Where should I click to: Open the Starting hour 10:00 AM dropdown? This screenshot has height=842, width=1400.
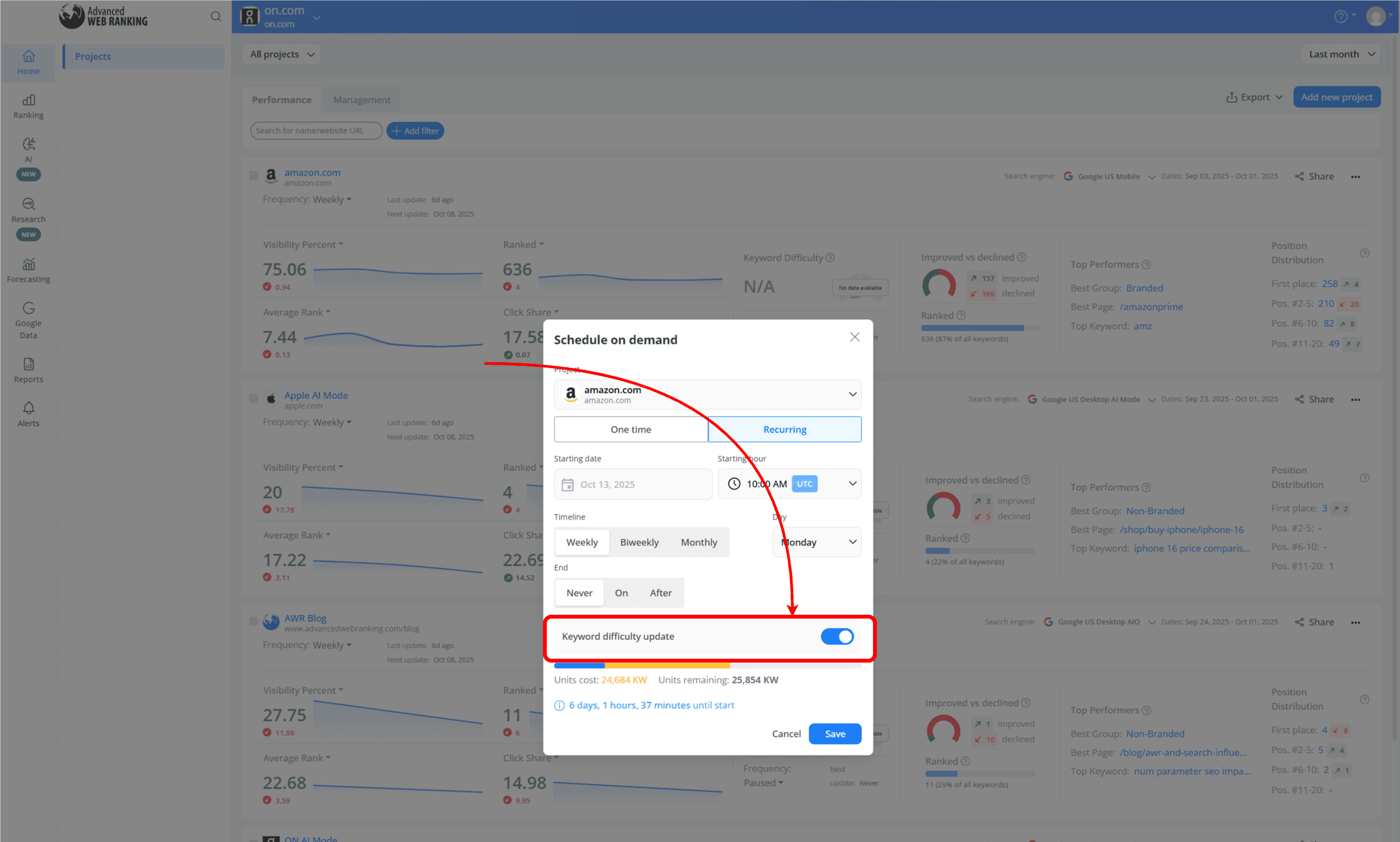point(789,484)
